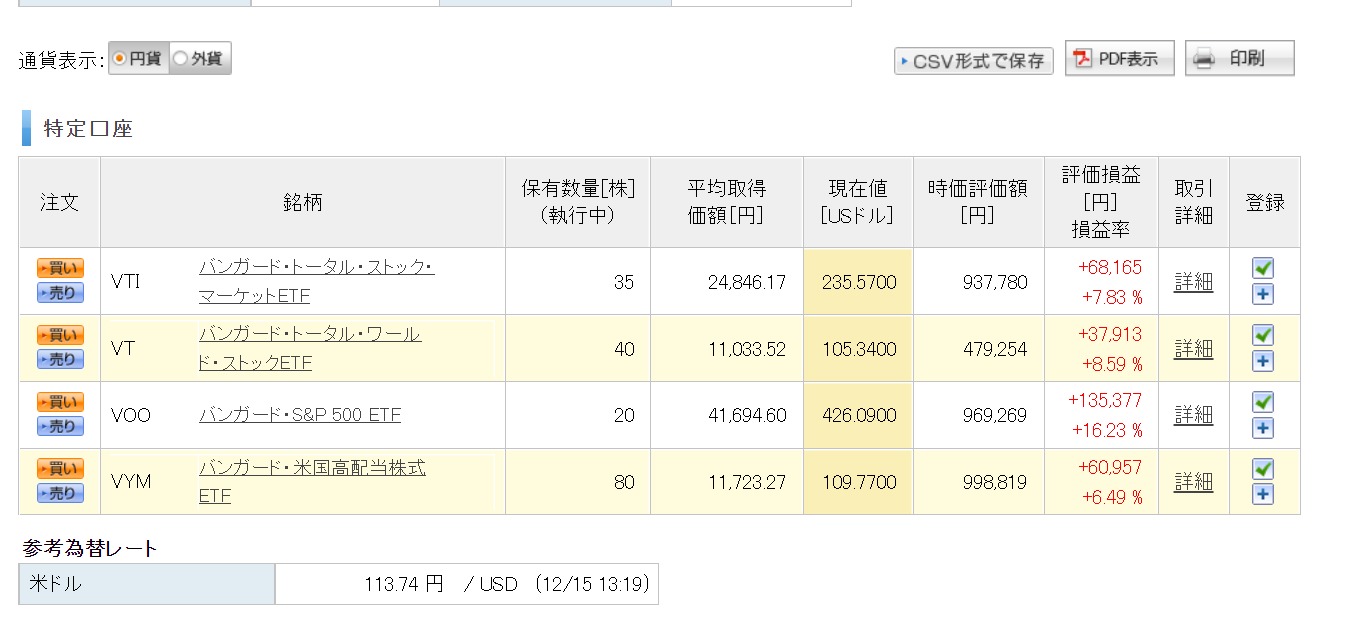Viewport: 1348px width, 624px height.
Task: Open 詳細 transaction details for VTI
Action: (1194, 282)
